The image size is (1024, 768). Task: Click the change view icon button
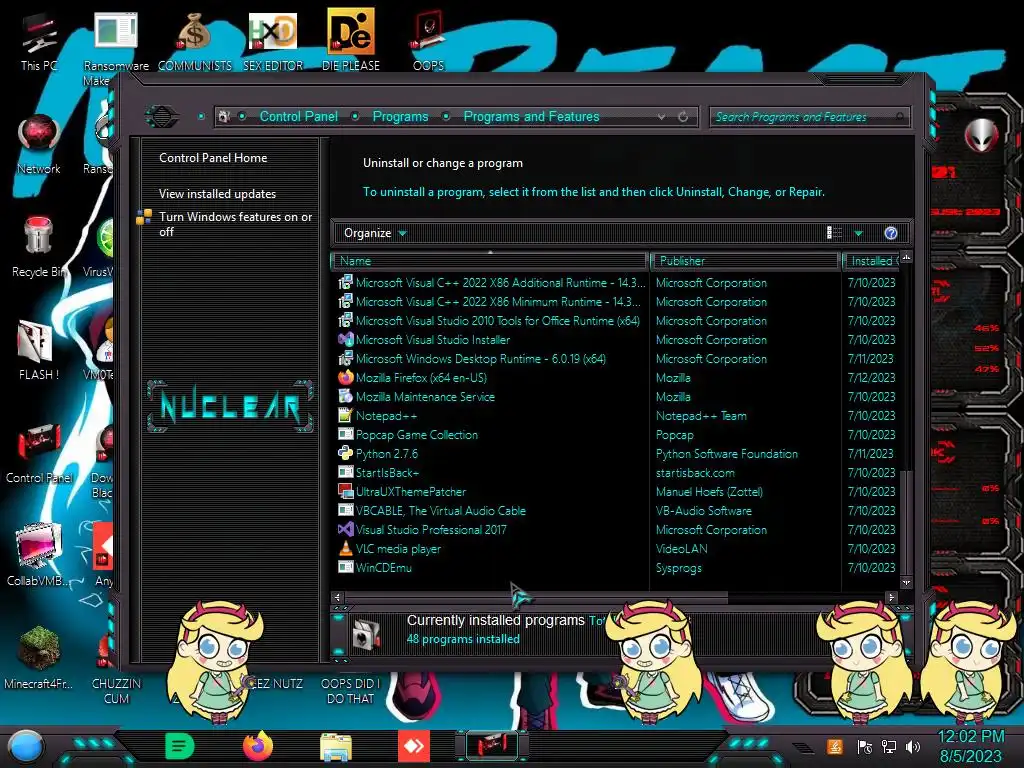pos(835,233)
